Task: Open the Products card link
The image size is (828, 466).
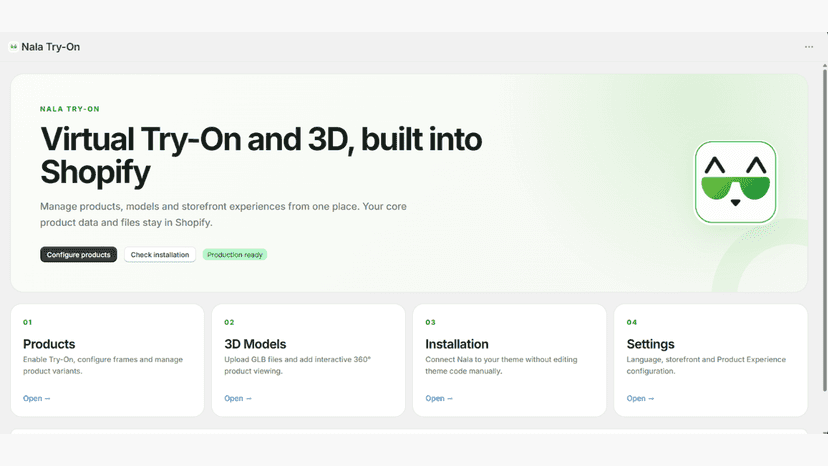Action: (x=36, y=398)
